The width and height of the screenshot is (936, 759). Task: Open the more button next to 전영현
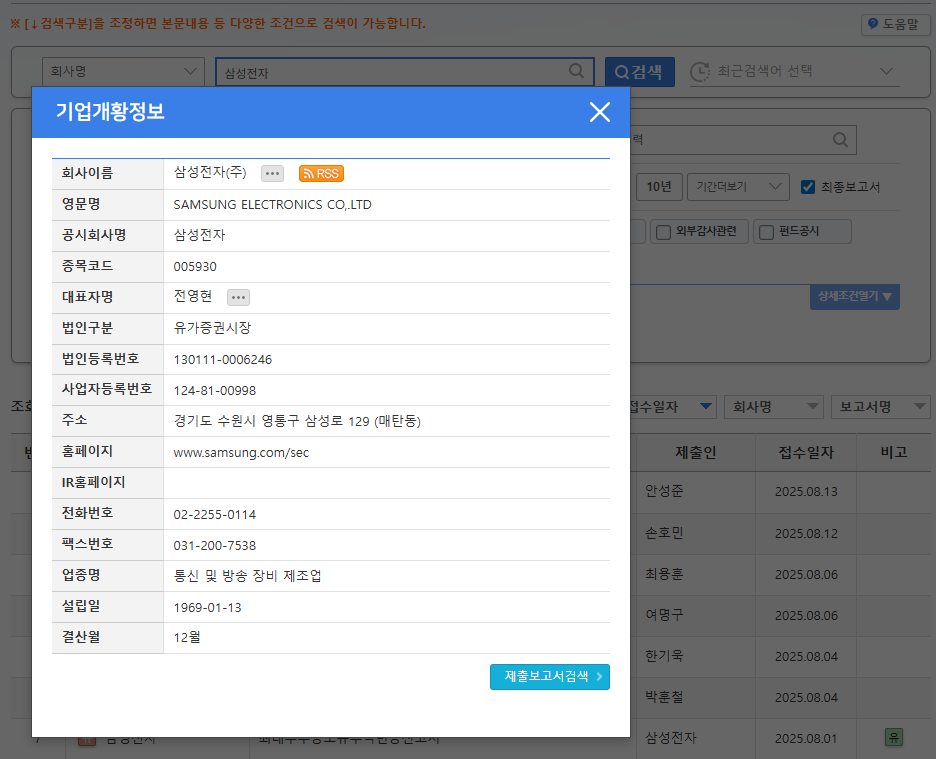tap(238, 297)
